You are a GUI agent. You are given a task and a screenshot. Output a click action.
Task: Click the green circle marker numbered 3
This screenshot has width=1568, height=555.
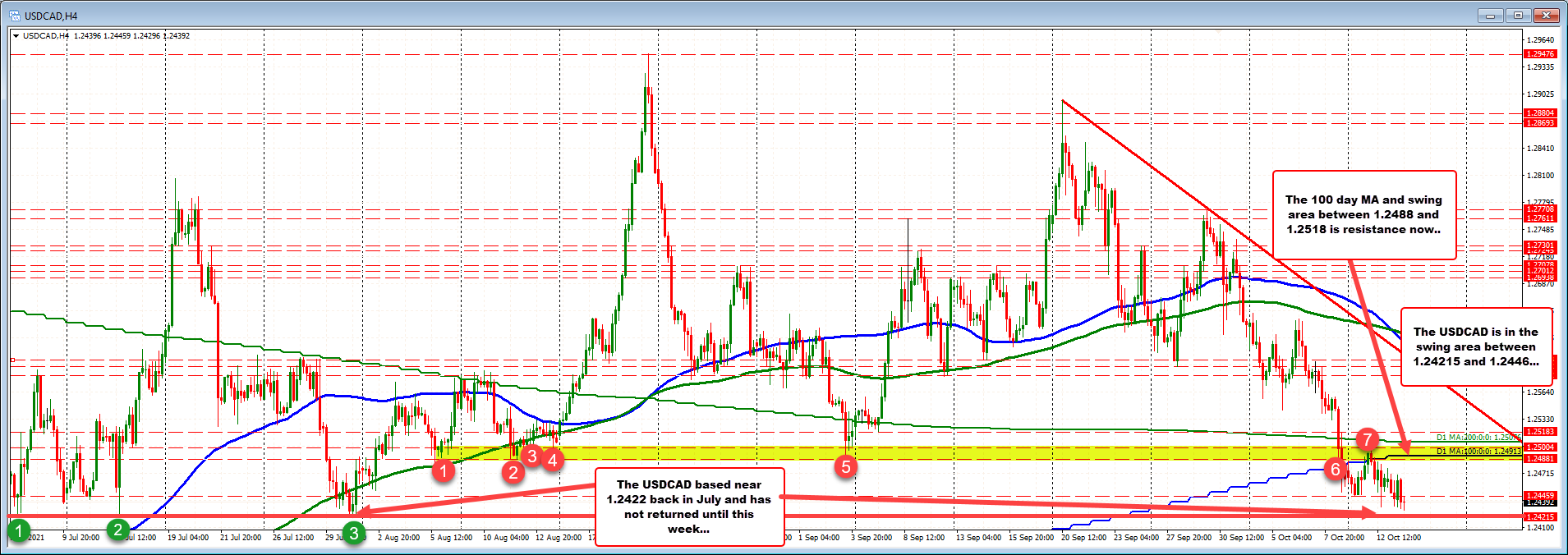pos(354,533)
